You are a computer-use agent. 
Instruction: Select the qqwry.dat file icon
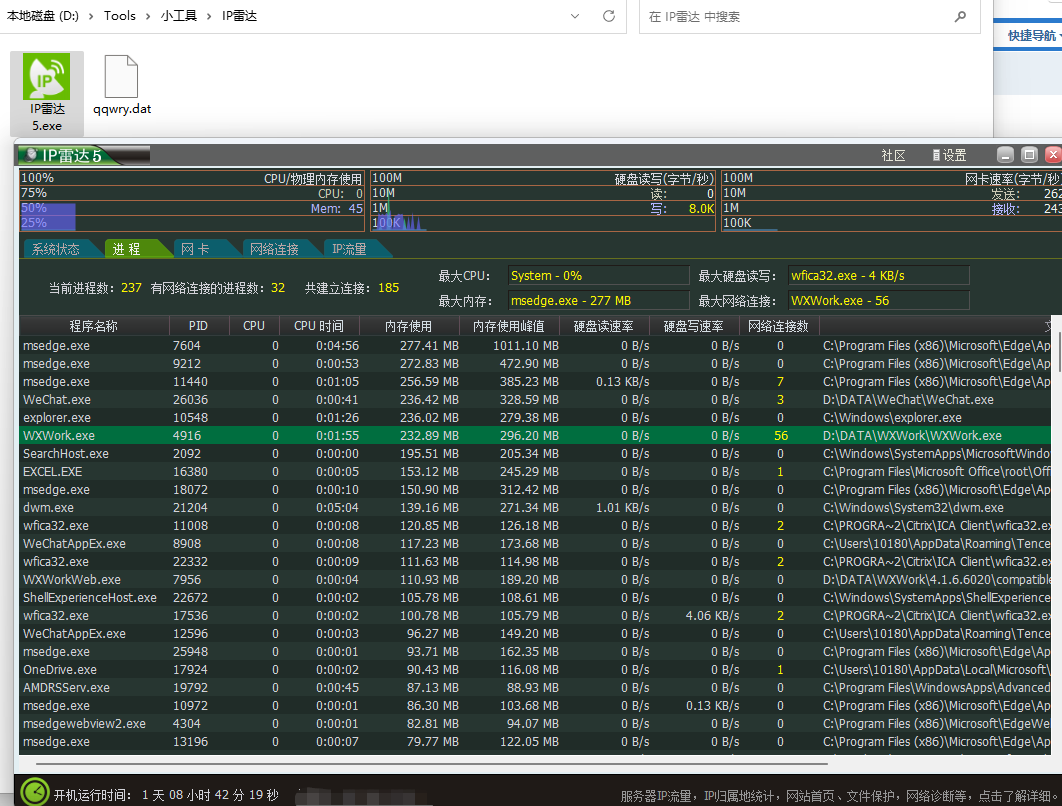pyautogui.click(x=122, y=86)
